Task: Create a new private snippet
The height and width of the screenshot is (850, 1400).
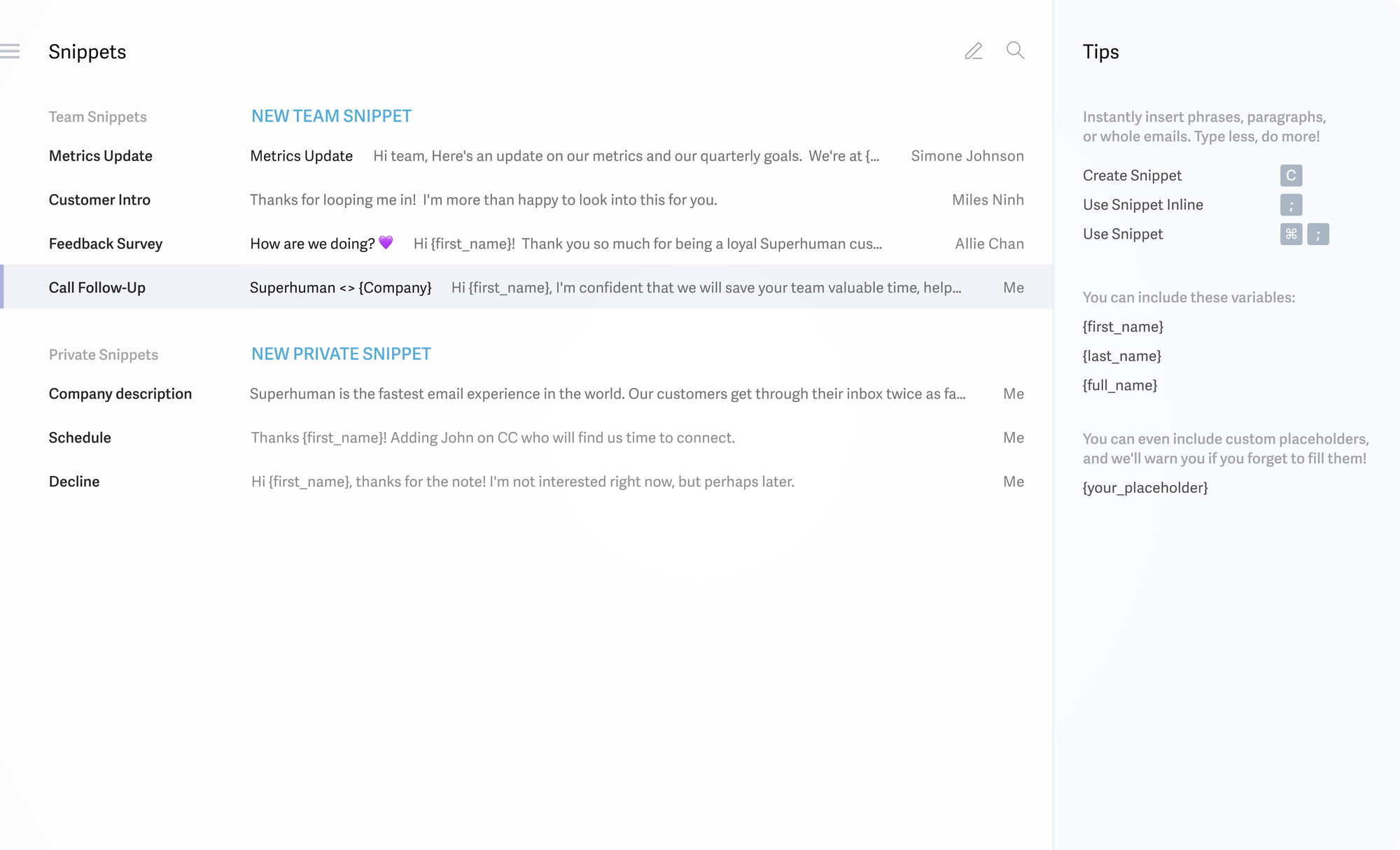Action: tap(341, 354)
